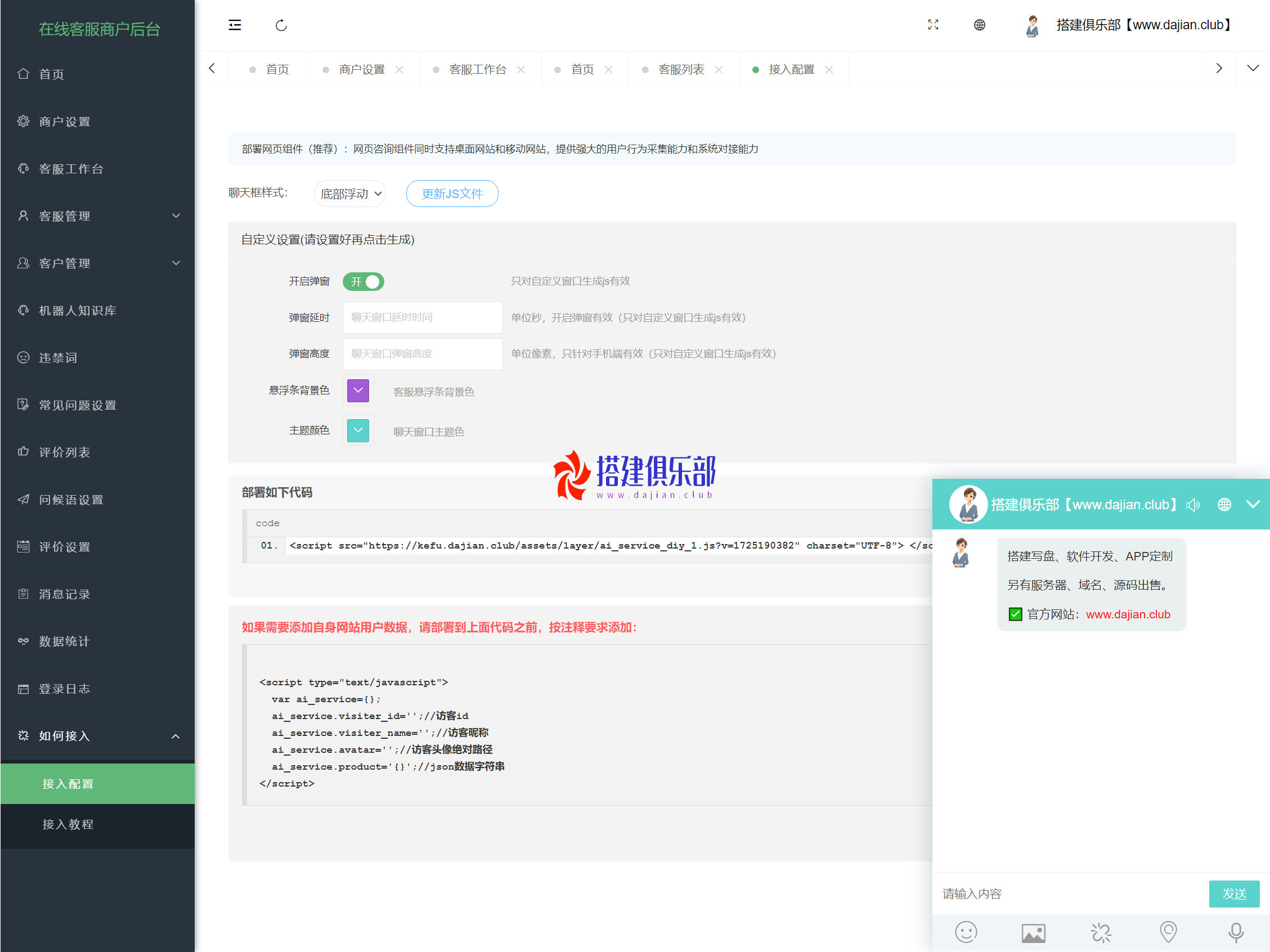Close the 客服工作台 tab
This screenshot has height=952, width=1270.
click(520, 69)
